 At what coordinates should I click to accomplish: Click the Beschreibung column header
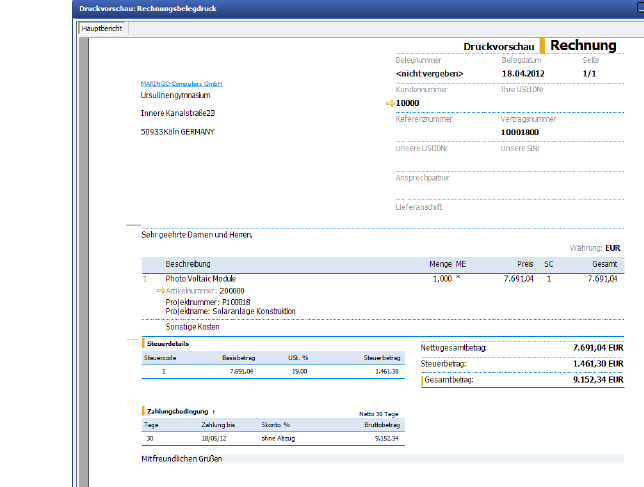(x=187, y=264)
